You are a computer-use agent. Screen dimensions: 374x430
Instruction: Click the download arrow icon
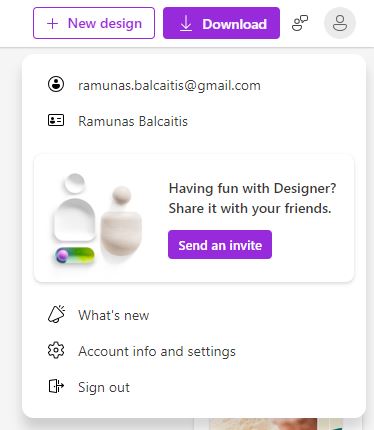click(186, 24)
